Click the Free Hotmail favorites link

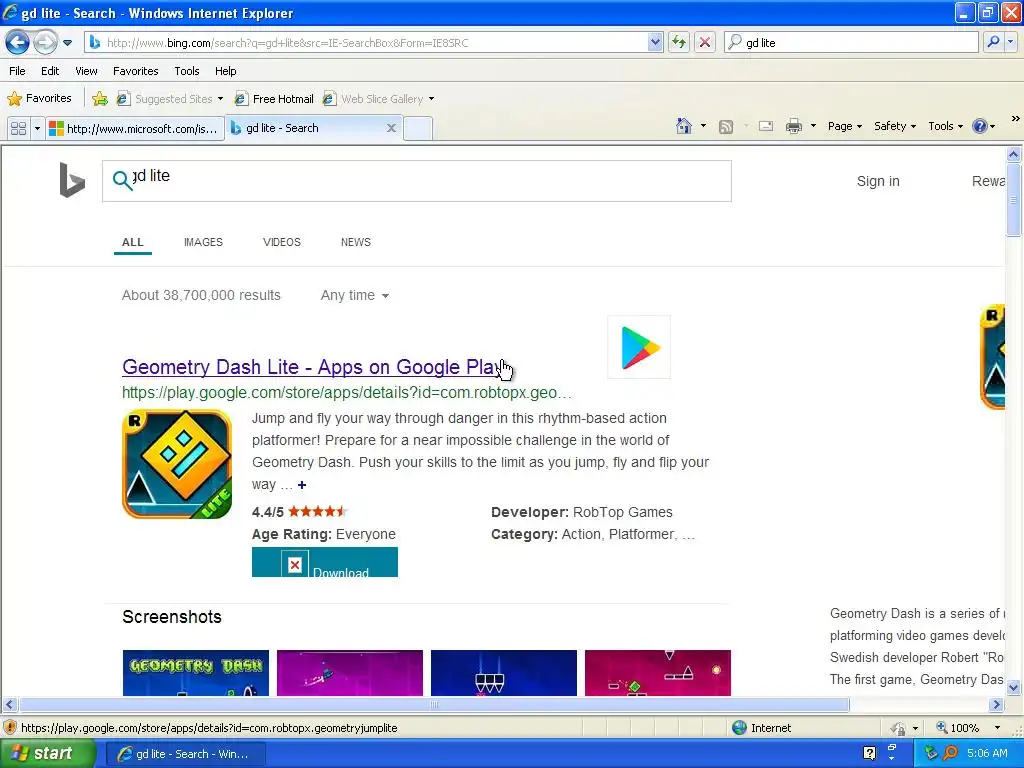275,99
